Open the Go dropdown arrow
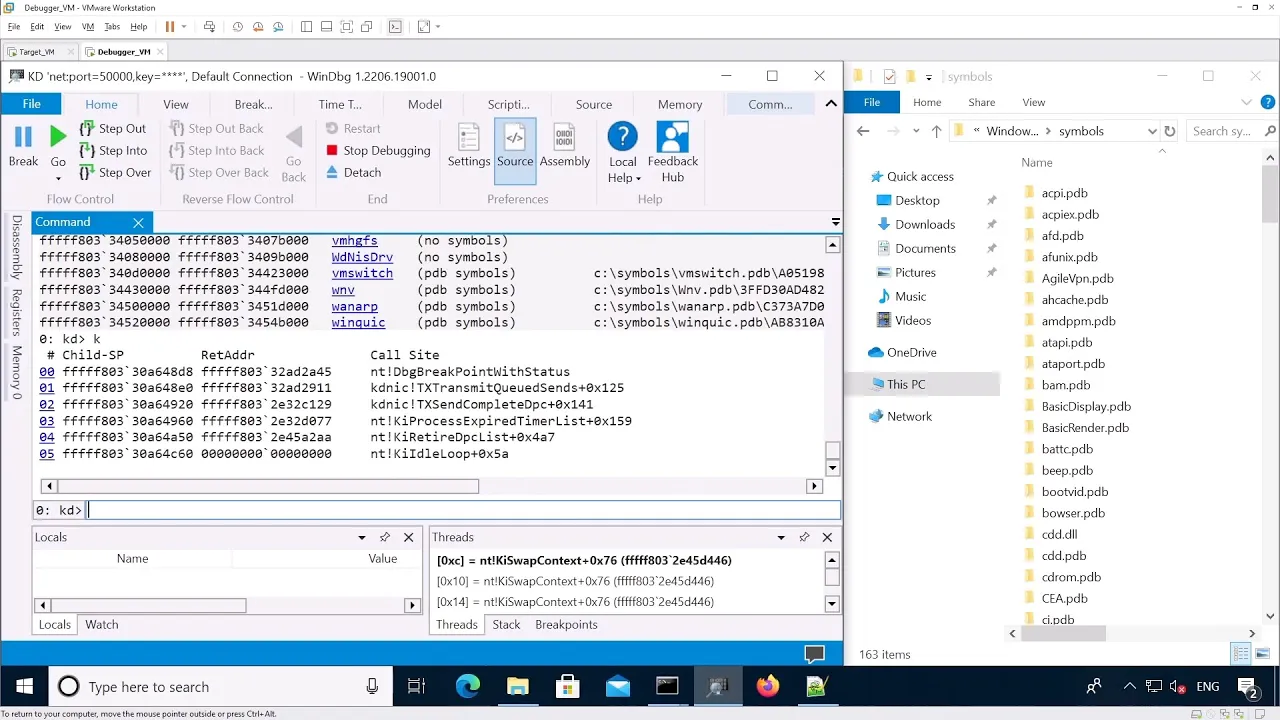Screen dimensions: 1280x720 click(x=58, y=179)
